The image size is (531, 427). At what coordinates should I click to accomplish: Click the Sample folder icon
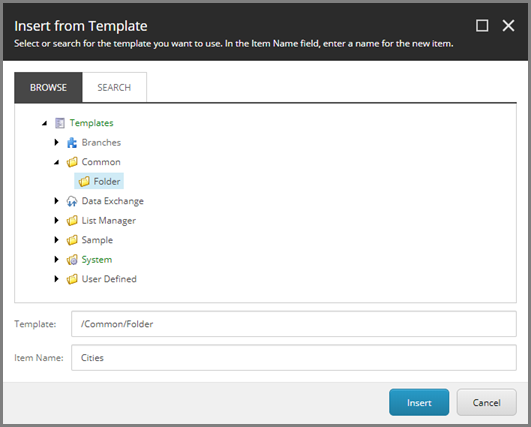(x=72, y=240)
